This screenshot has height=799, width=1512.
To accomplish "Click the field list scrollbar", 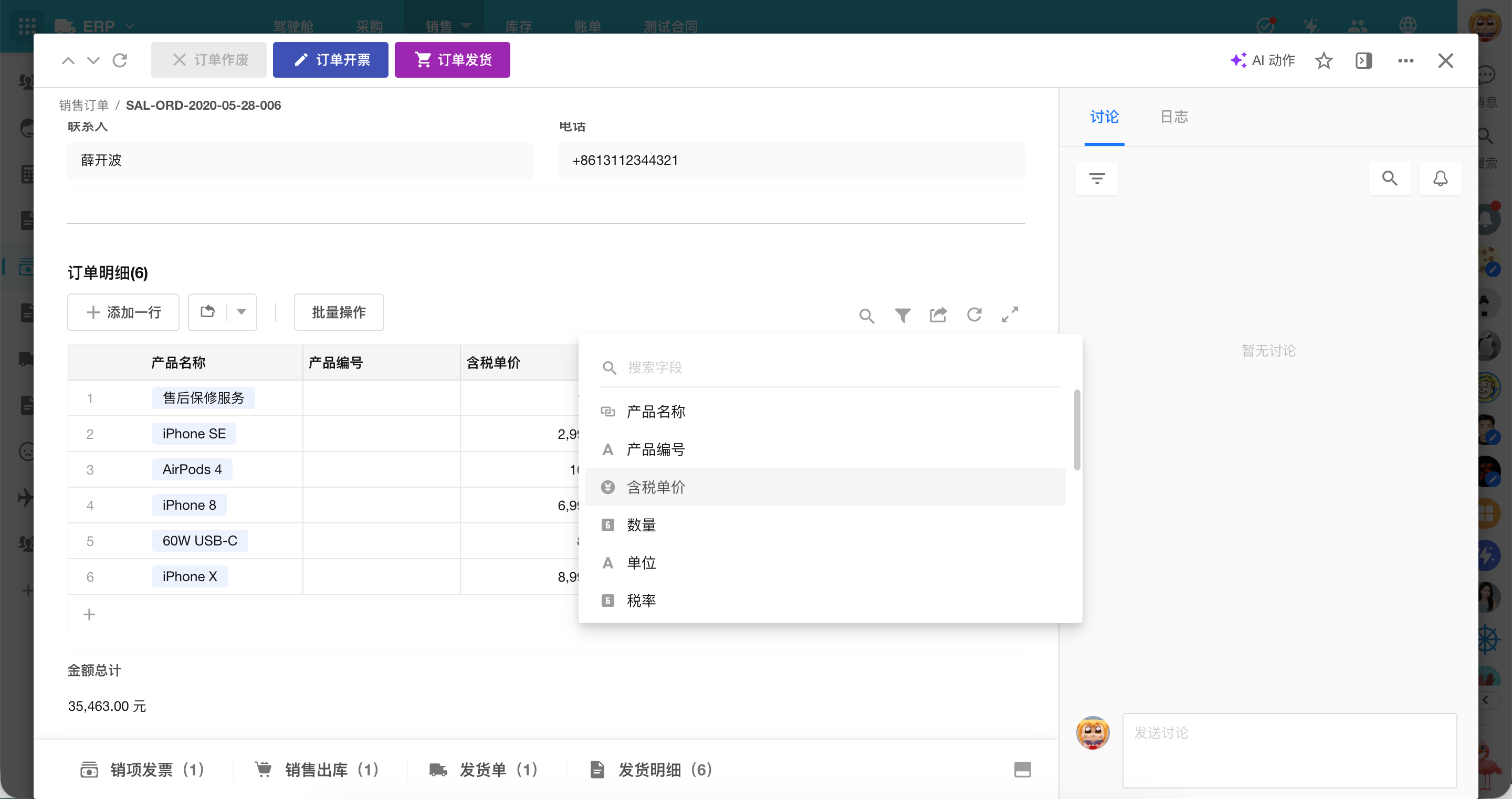I will point(1077,430).
